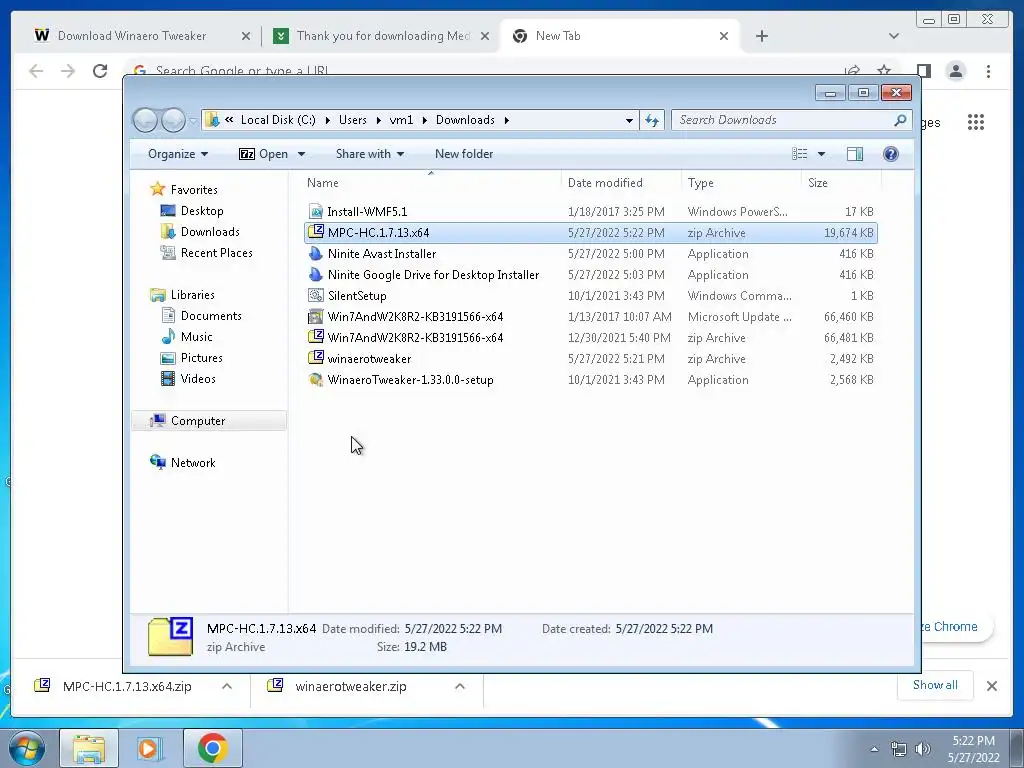Image resolution: width=1024 pixels, height=768 pixels.
Task: Select the MPC-HC.1.7.13.x64 zip icon
Action: pos(316,232)
